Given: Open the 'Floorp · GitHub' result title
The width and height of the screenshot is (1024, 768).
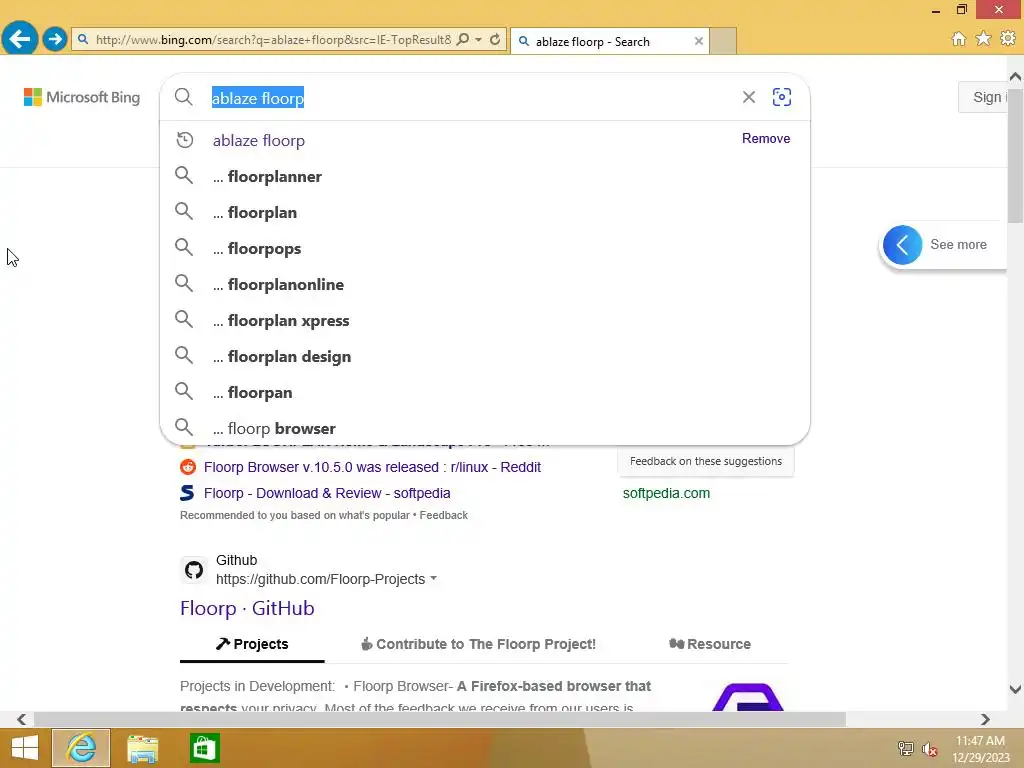Looking at the screenshot, I should [247, 608].
